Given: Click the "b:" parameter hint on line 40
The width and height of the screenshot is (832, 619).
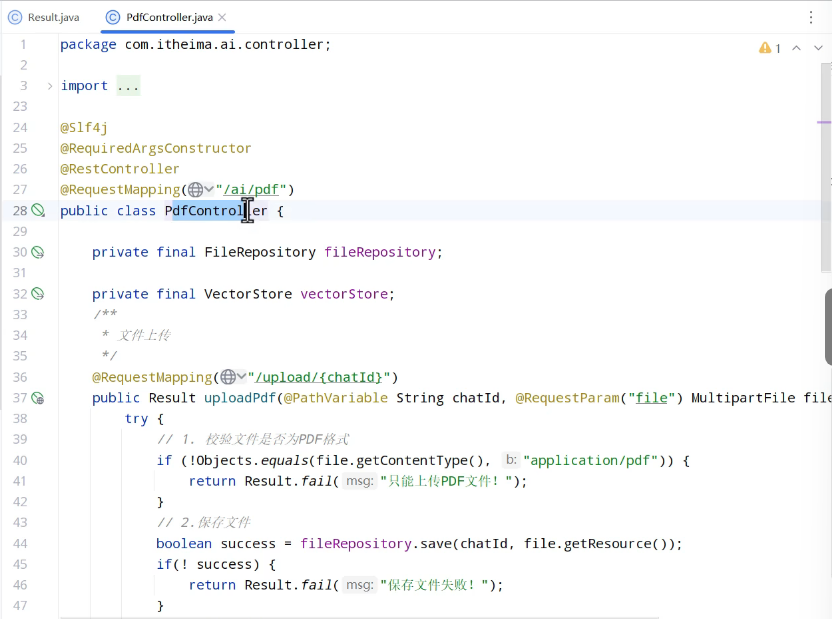Looking at the screenshot, I should point(511,460).
